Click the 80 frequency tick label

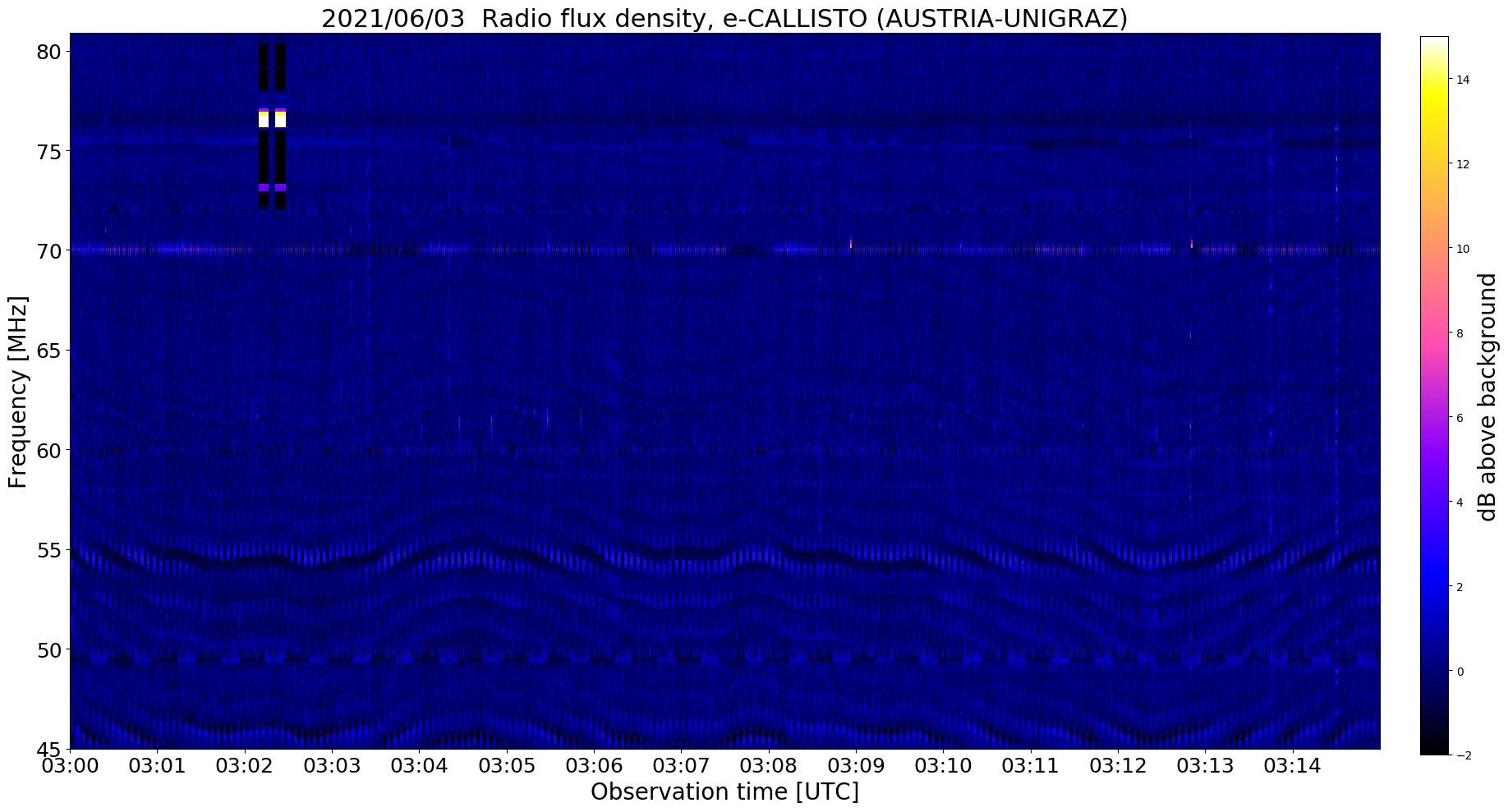point(48,52)
